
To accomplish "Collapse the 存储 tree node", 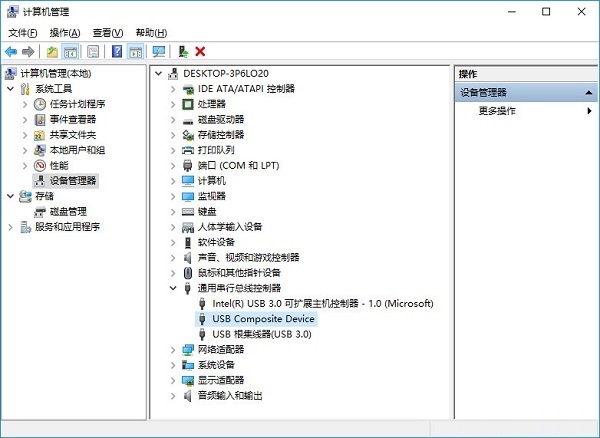I will coord(10,196).
